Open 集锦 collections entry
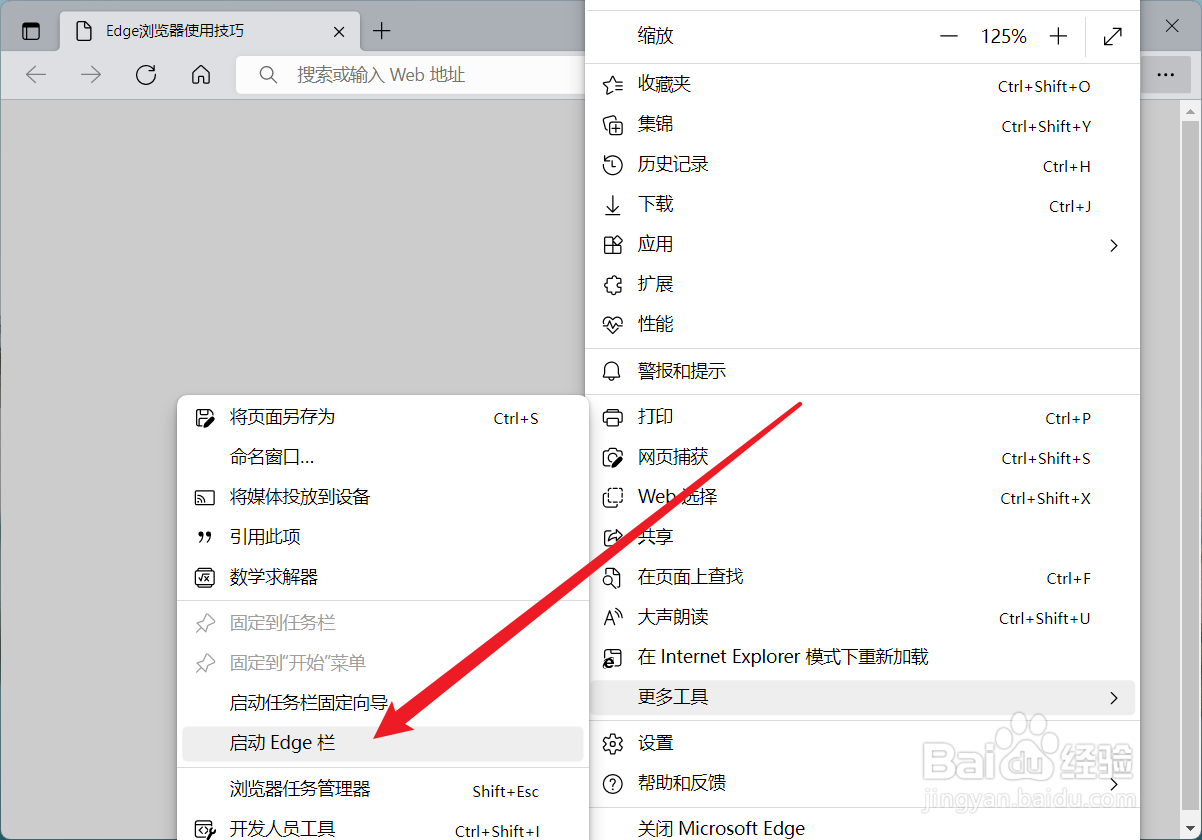 coord(862,125)
